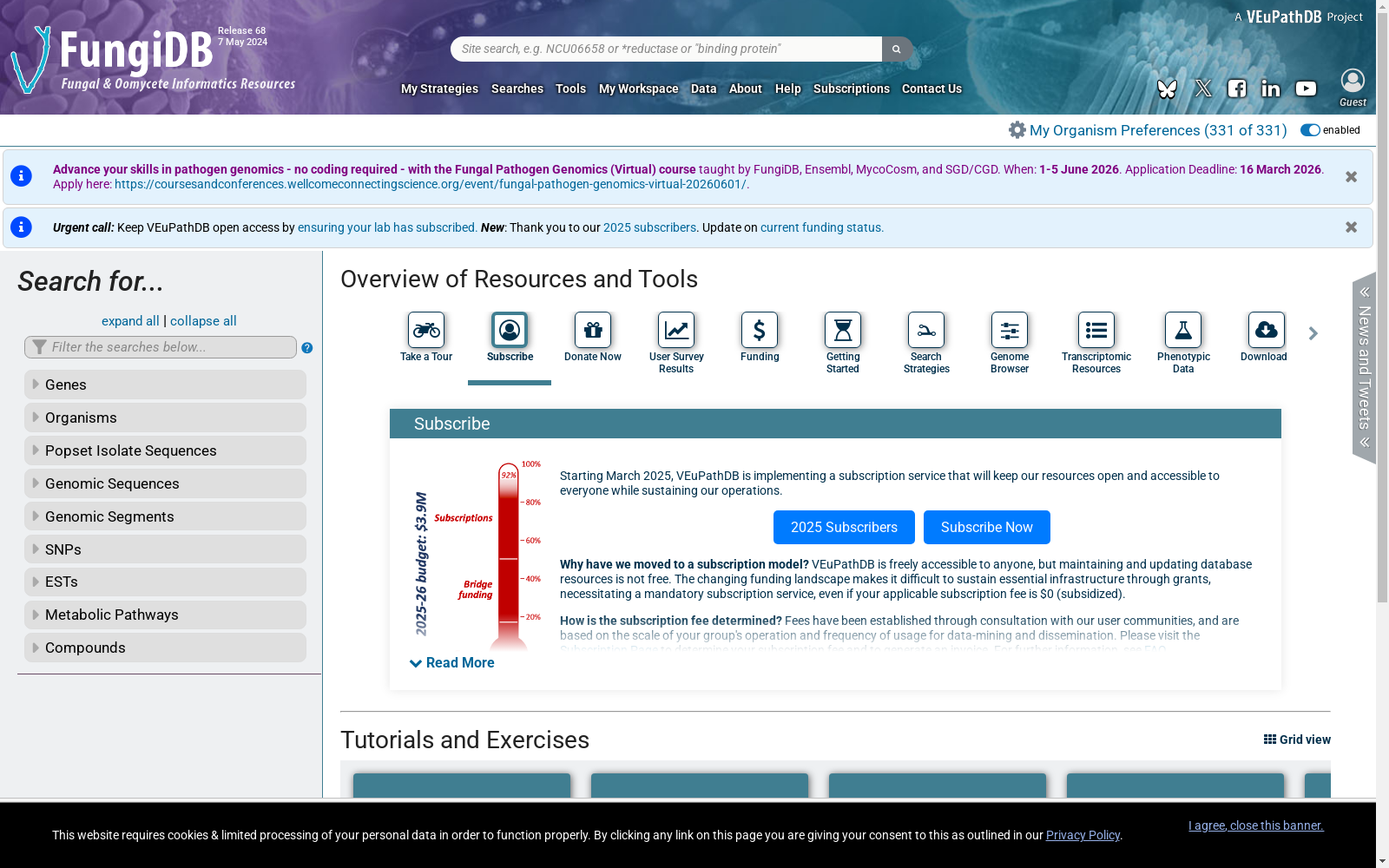Dismiss the Fungal Pathogen Genomics course notice
This screenshot has height=868, width=1389.
point(1352,177)
